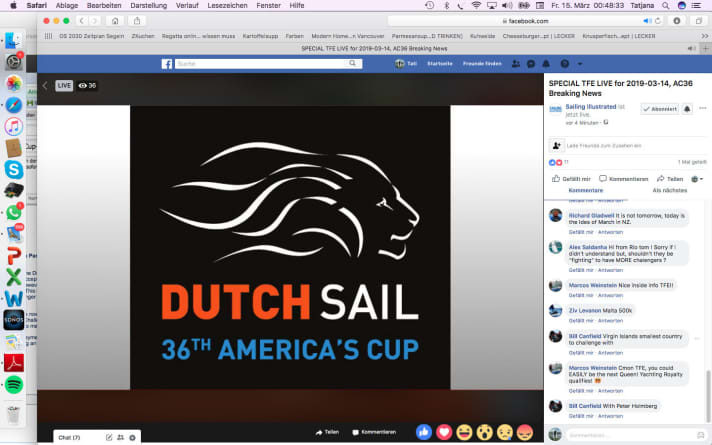Image resolution: width=712 pixels, height=445 pixels.
Task: Open friend requests icon in Facebook header
Action: pos(516,64)
